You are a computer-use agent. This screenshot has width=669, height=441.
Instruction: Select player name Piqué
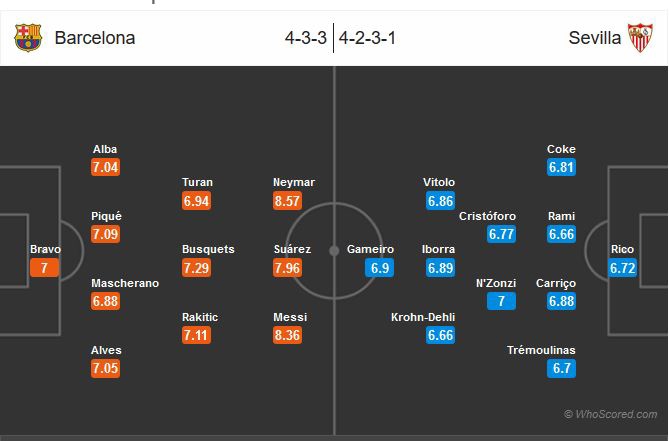(105, 216)
